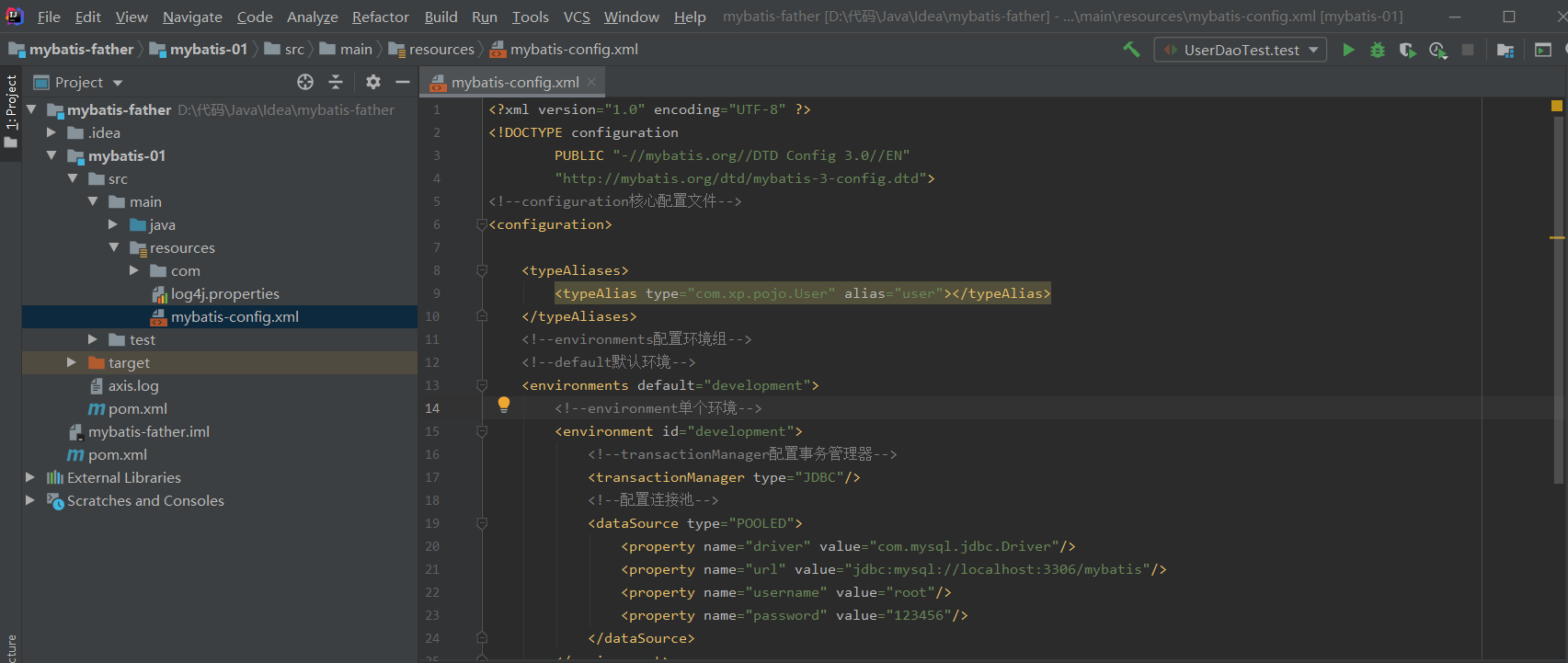Open the VCS menu
The height and width of the screenshot is (663, 1568).
pyautogui.click(x=577, y=17)
